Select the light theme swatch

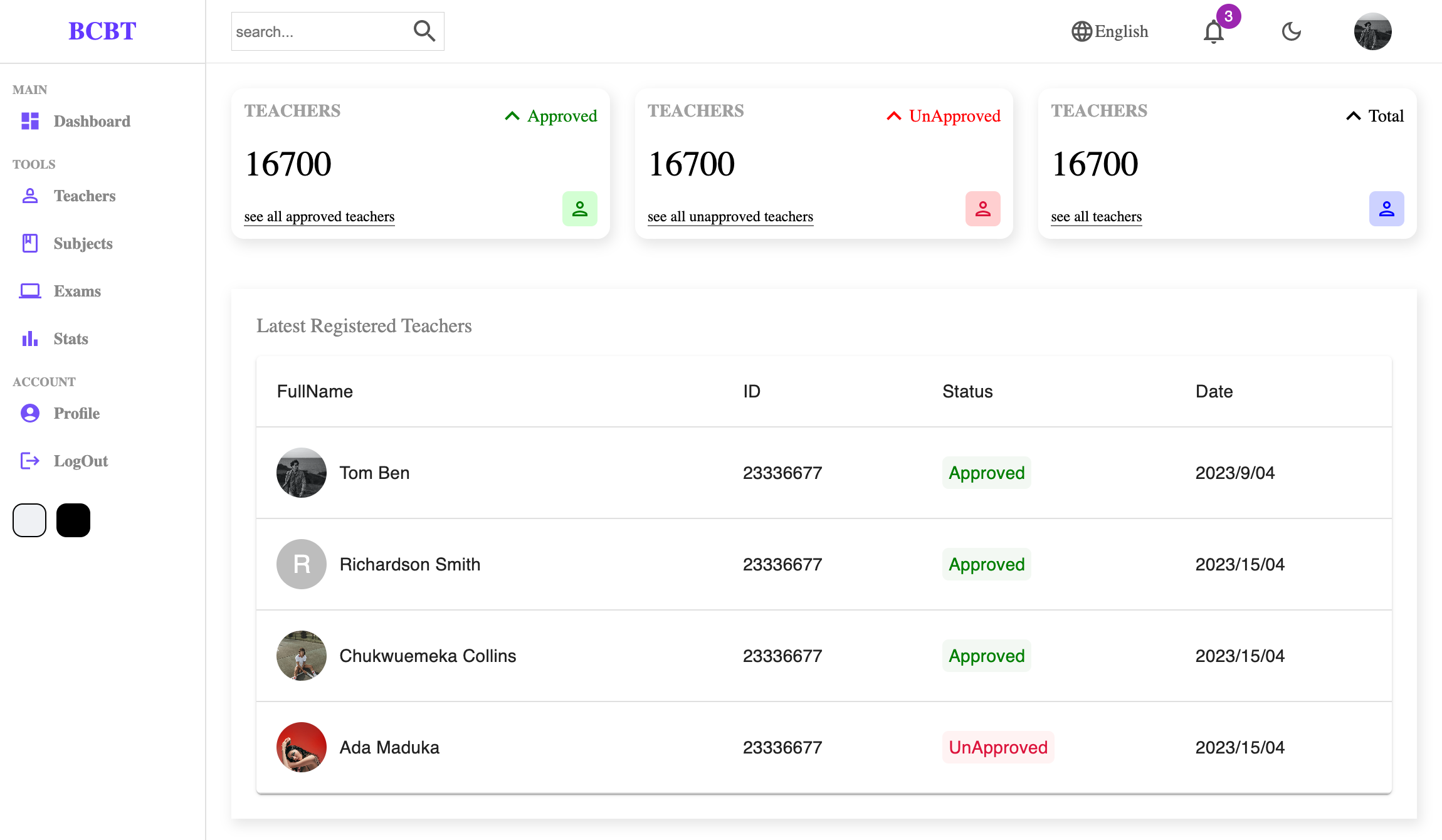point(29,520)
